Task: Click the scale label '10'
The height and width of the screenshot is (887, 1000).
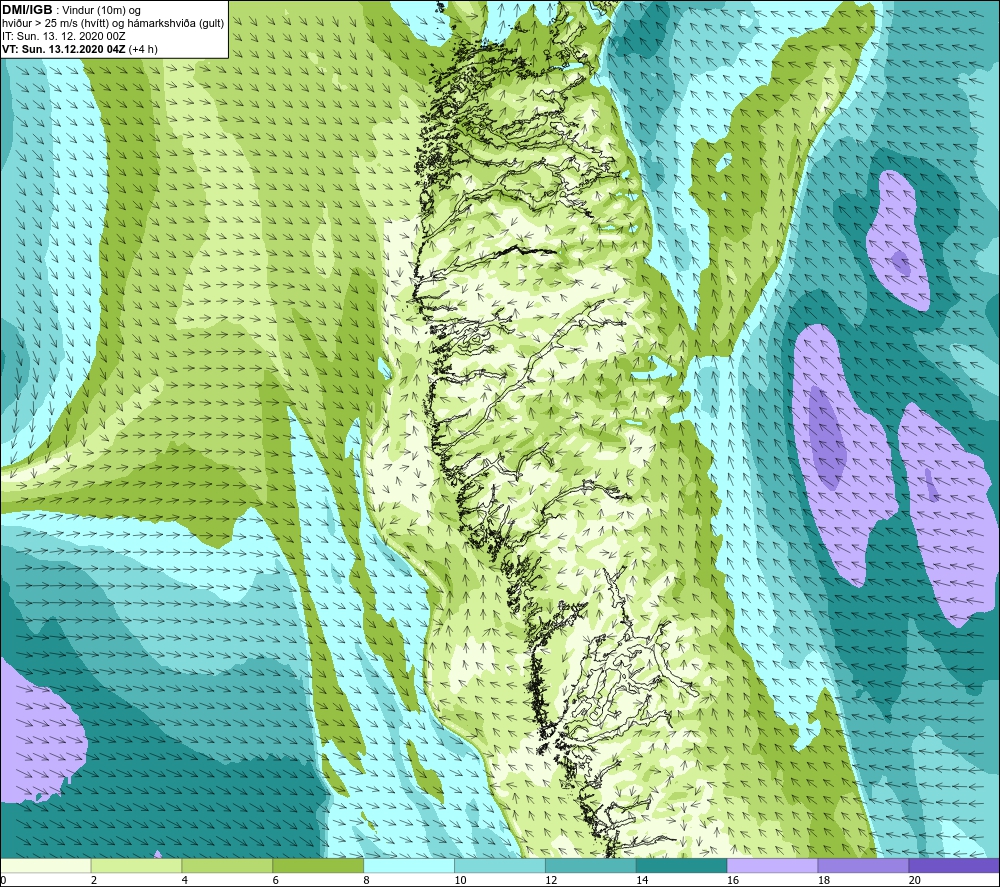Action: pyautogui.click(x=460, y=880)
